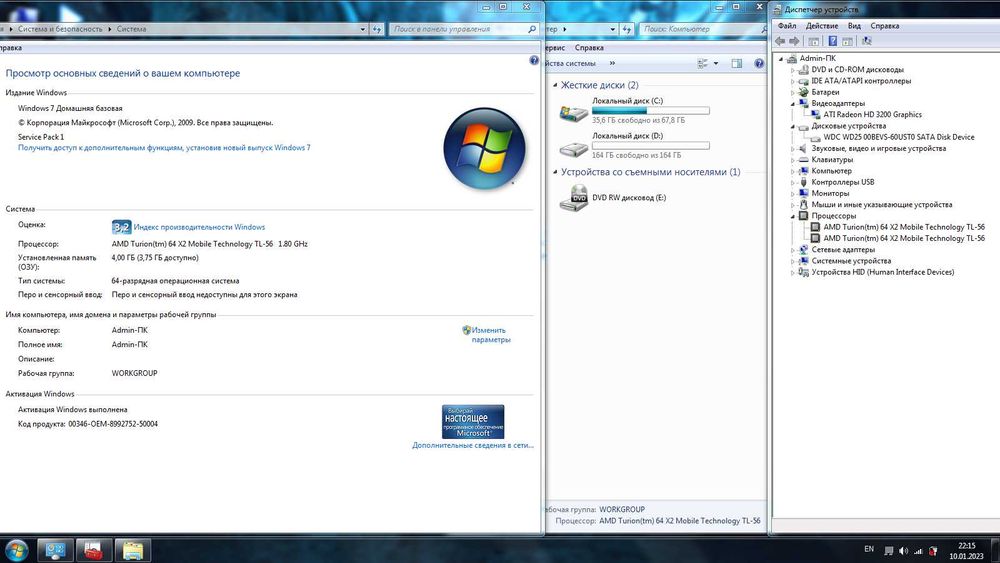Click genuine Microsoft software badge
This screenshot has height=563, width=1000.
[473, 421]
